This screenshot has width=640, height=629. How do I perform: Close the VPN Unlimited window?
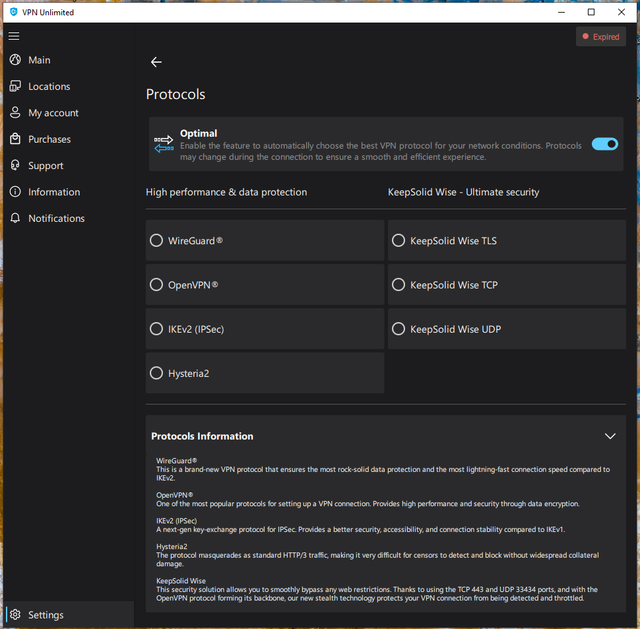click(621, 12)
